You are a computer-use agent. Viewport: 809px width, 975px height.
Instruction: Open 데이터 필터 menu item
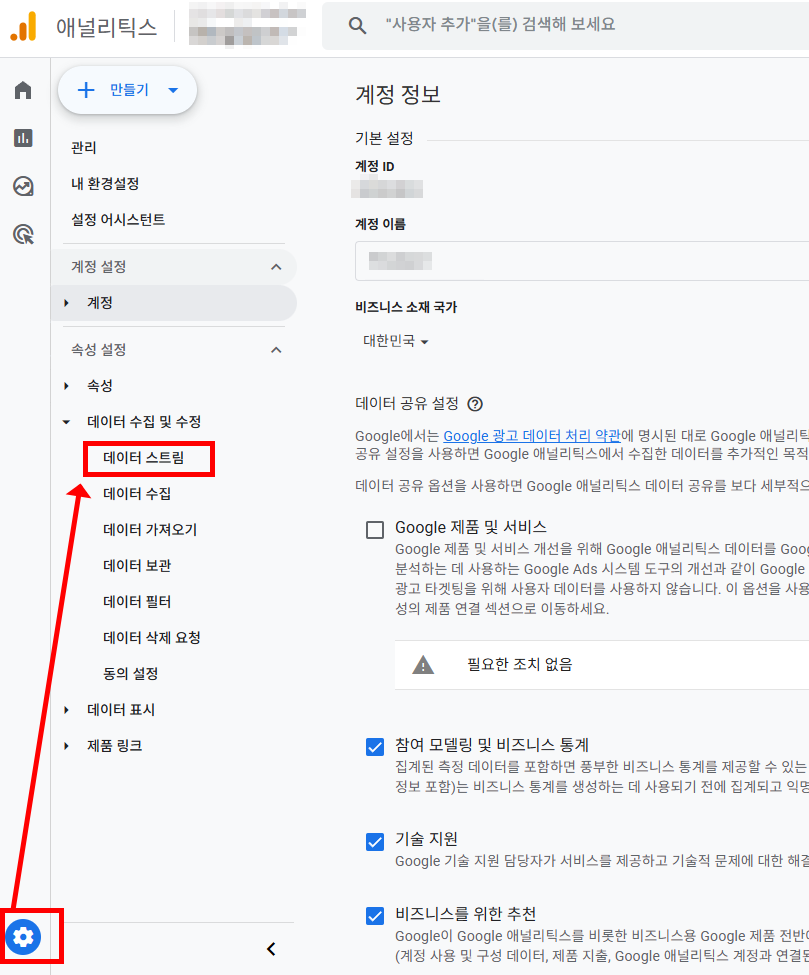click(x=137, y=603)
